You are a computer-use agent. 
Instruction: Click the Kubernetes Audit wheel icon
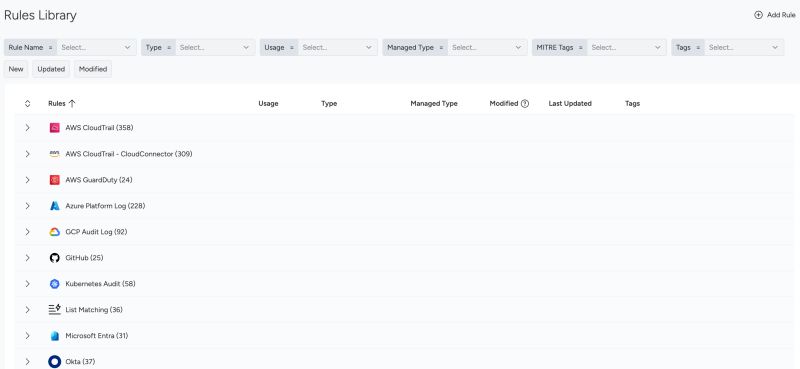[x=55, y=284]
